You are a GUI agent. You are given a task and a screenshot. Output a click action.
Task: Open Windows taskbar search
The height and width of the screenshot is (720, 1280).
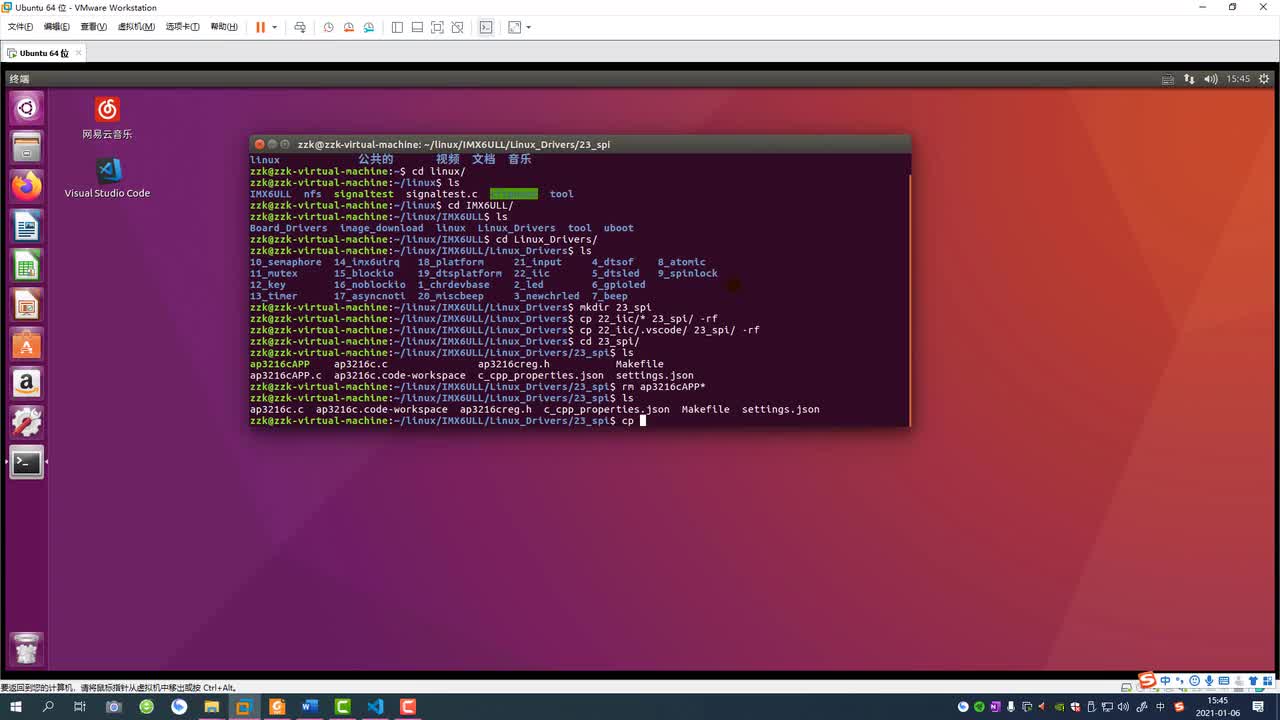48,706
